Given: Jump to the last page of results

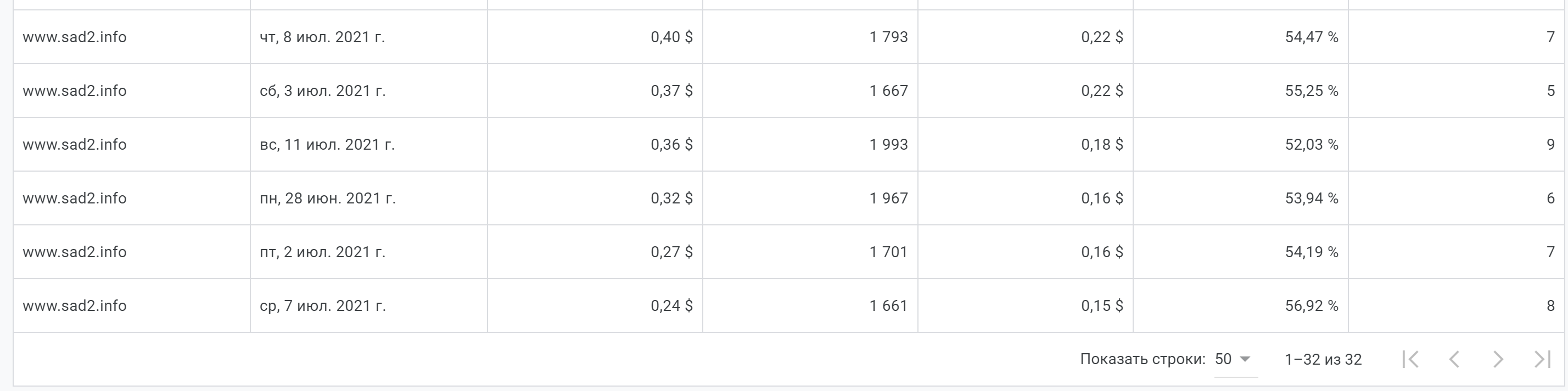Looking at the screenshot, I should (1542, 359).
